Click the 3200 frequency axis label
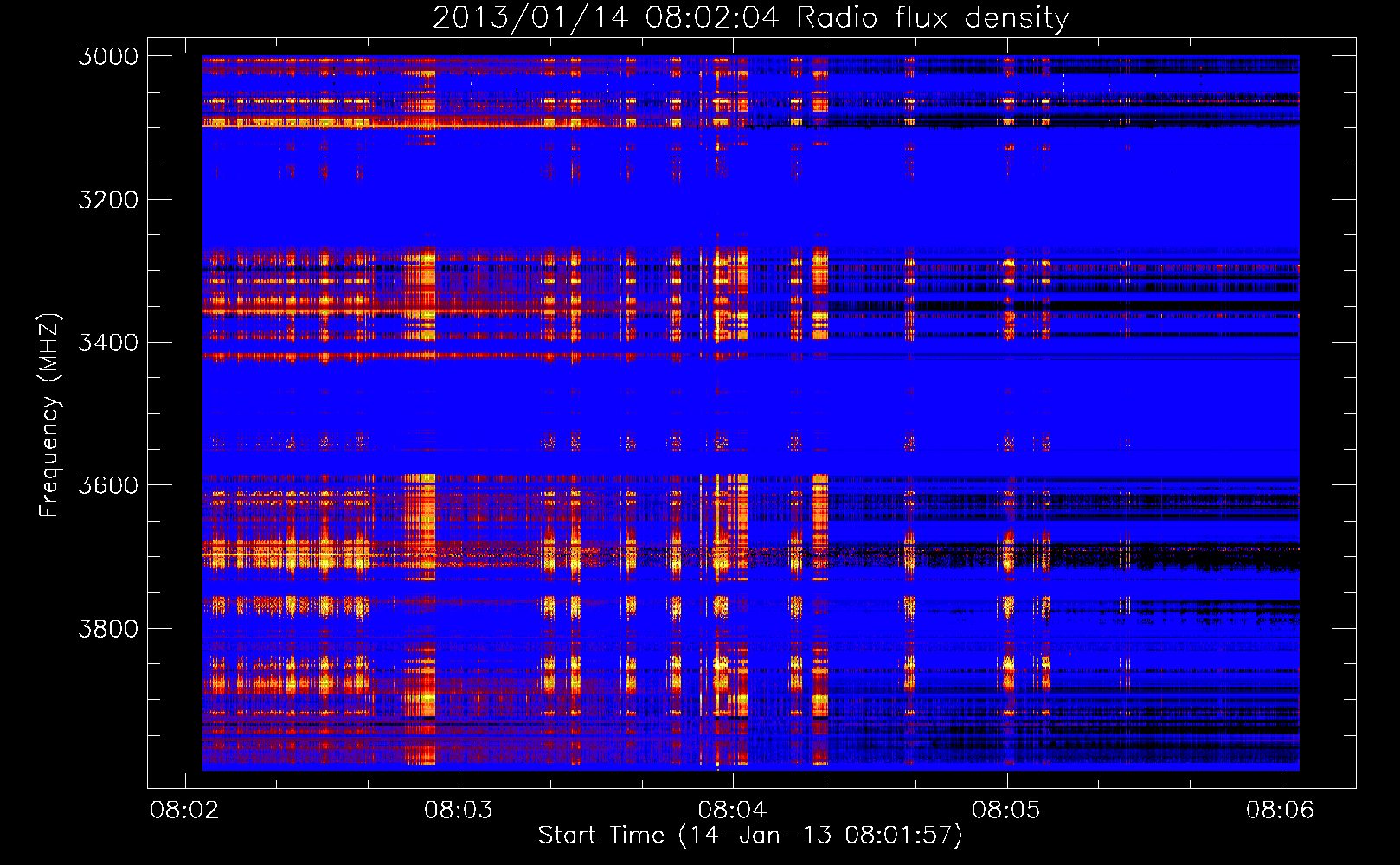 pyautogui.click(x=108, y=200)
